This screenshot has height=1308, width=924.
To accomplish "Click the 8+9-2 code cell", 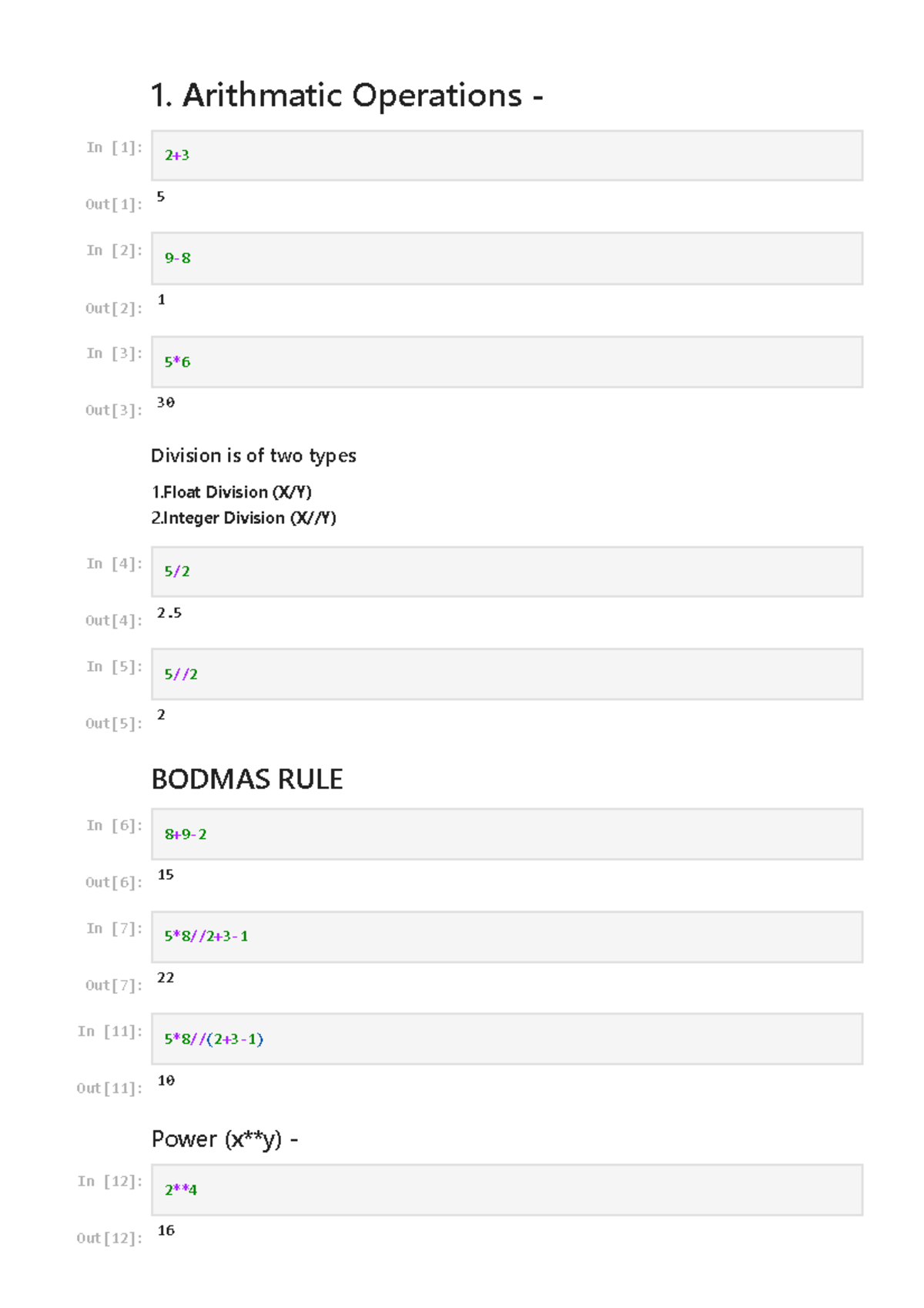I will (x=506, y=834).
